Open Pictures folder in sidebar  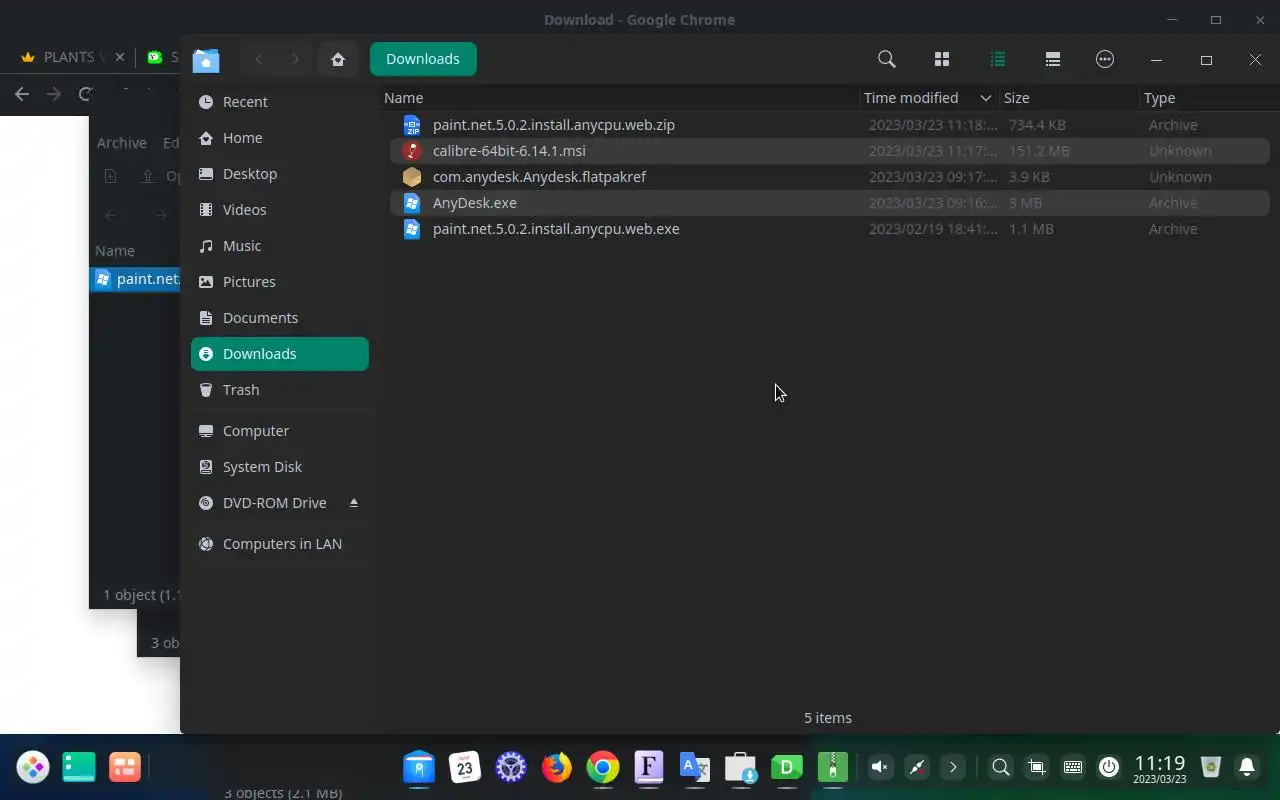279,282
